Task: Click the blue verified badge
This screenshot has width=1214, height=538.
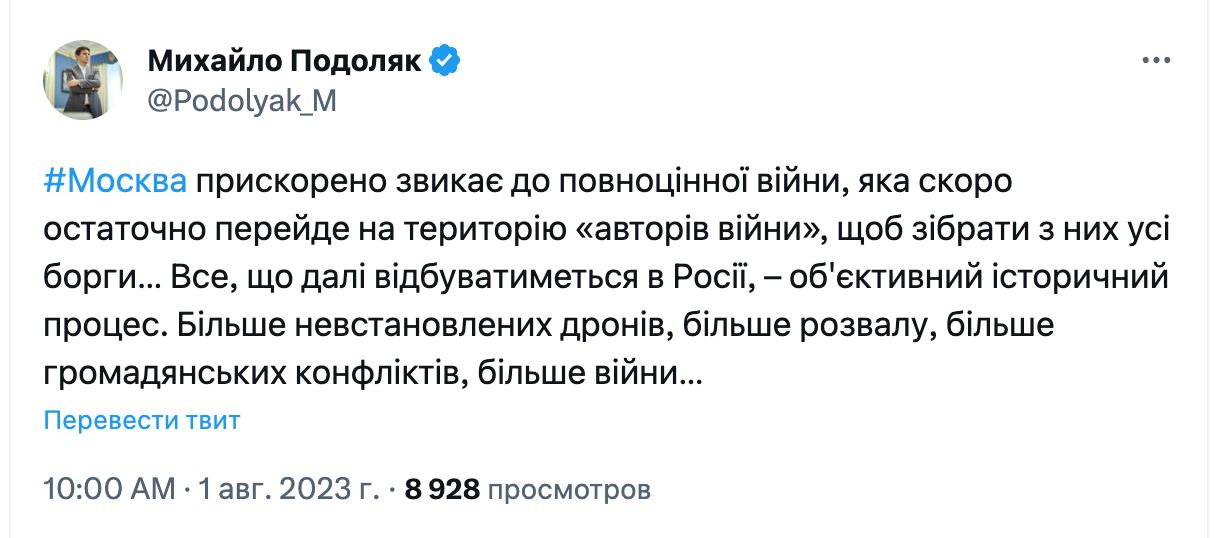Action: click(x=445, y=61)
